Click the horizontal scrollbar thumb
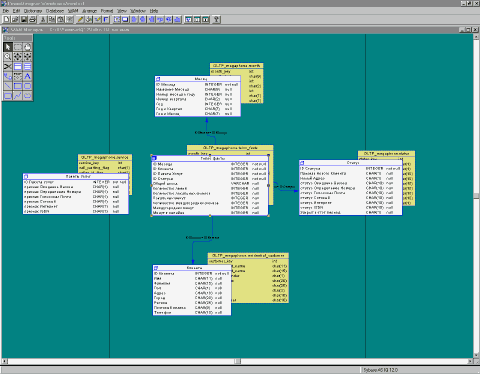This screenshot has height=374, width=480. (237, 361)
